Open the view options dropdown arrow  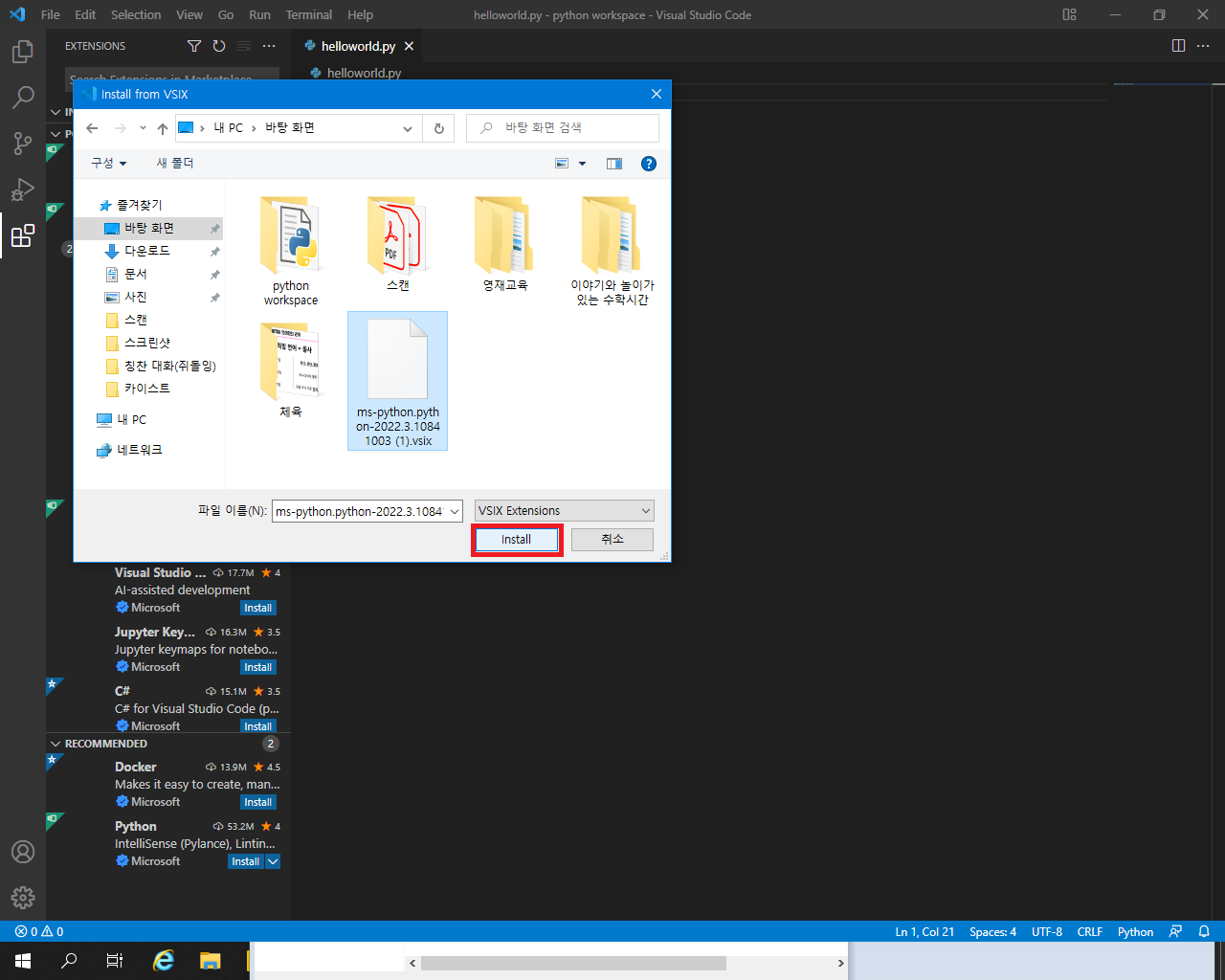click(582, 164)
